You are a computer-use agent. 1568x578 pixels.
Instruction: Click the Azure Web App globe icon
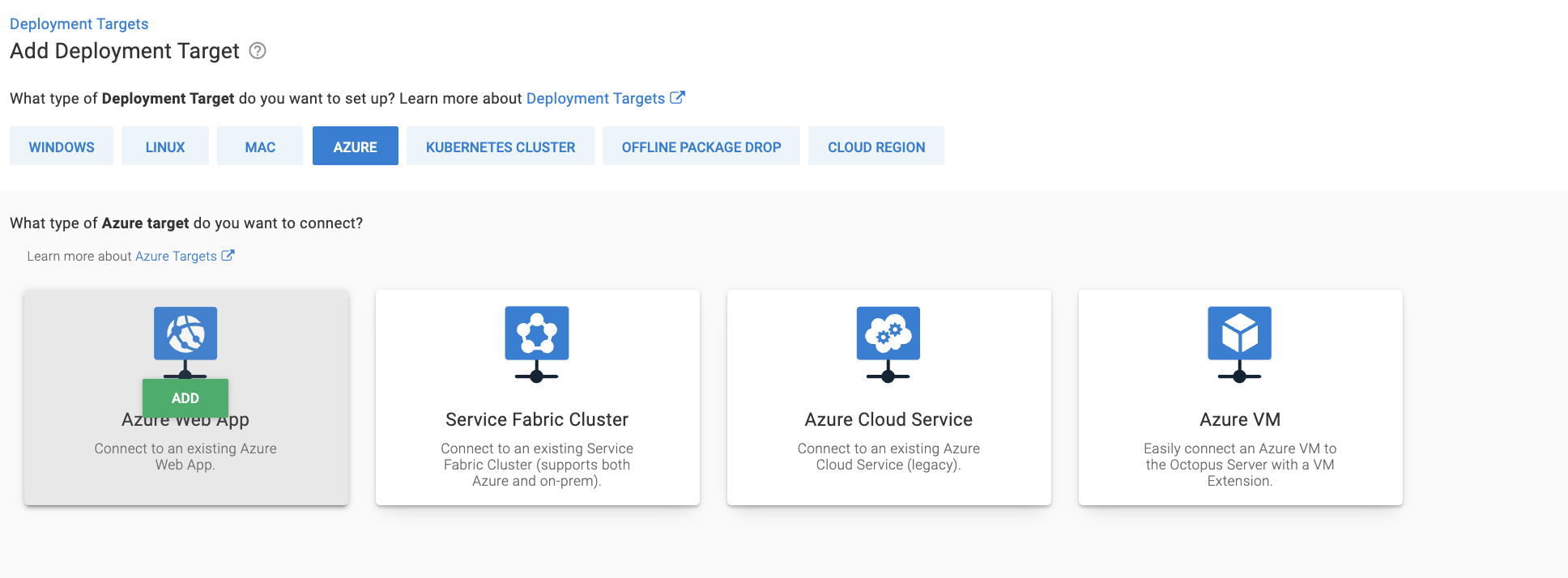(185, 334)
